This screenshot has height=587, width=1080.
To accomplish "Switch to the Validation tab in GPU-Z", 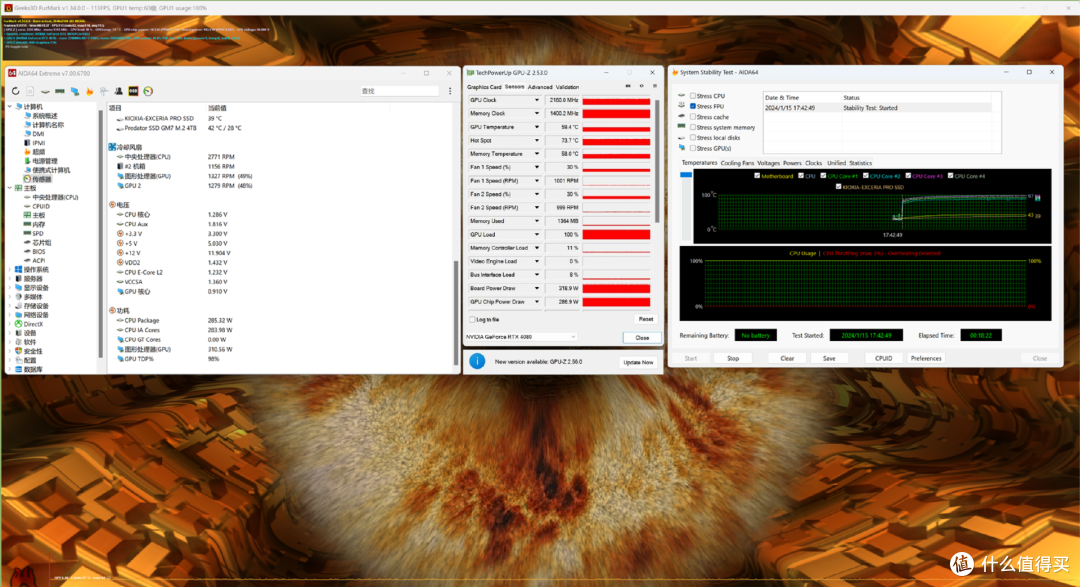I will [x=567, y=87].
